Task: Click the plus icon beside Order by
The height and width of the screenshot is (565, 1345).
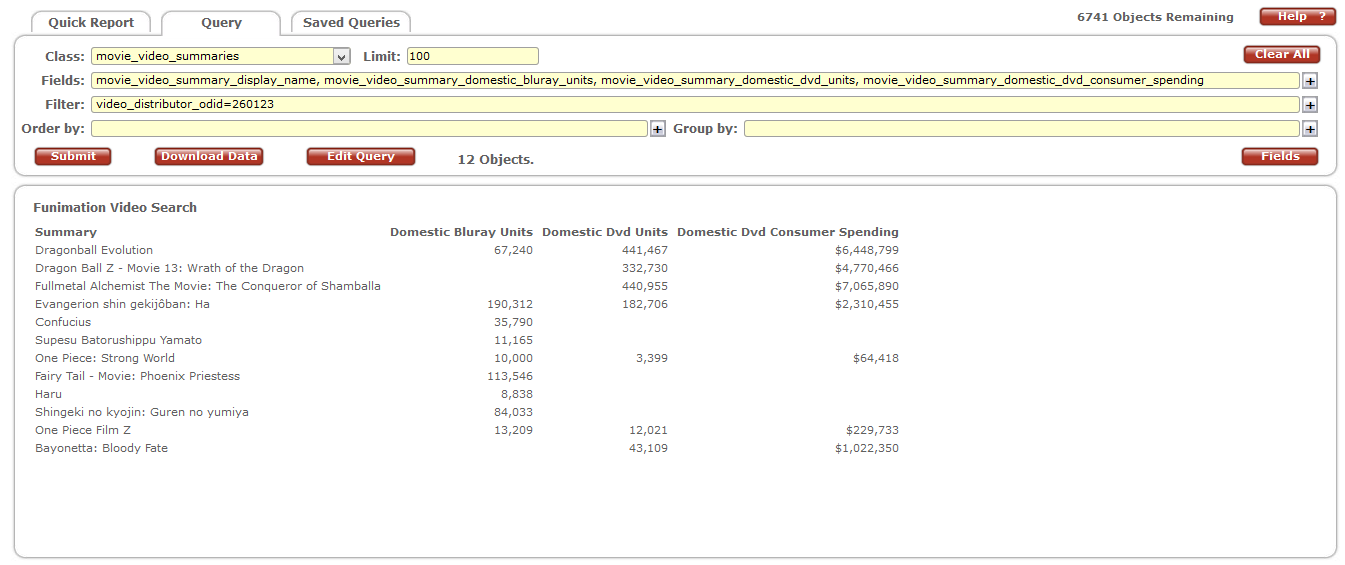Action: click(x=657, y=129)
